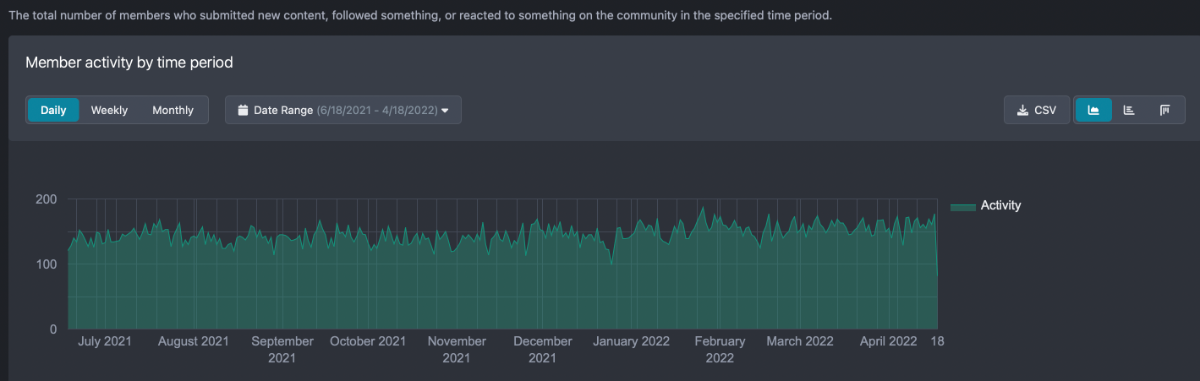Screen dimensions: 1200x381
Task: Click the '18' end-date axis label
Action: pyautogui.click(x=938, y=341)
